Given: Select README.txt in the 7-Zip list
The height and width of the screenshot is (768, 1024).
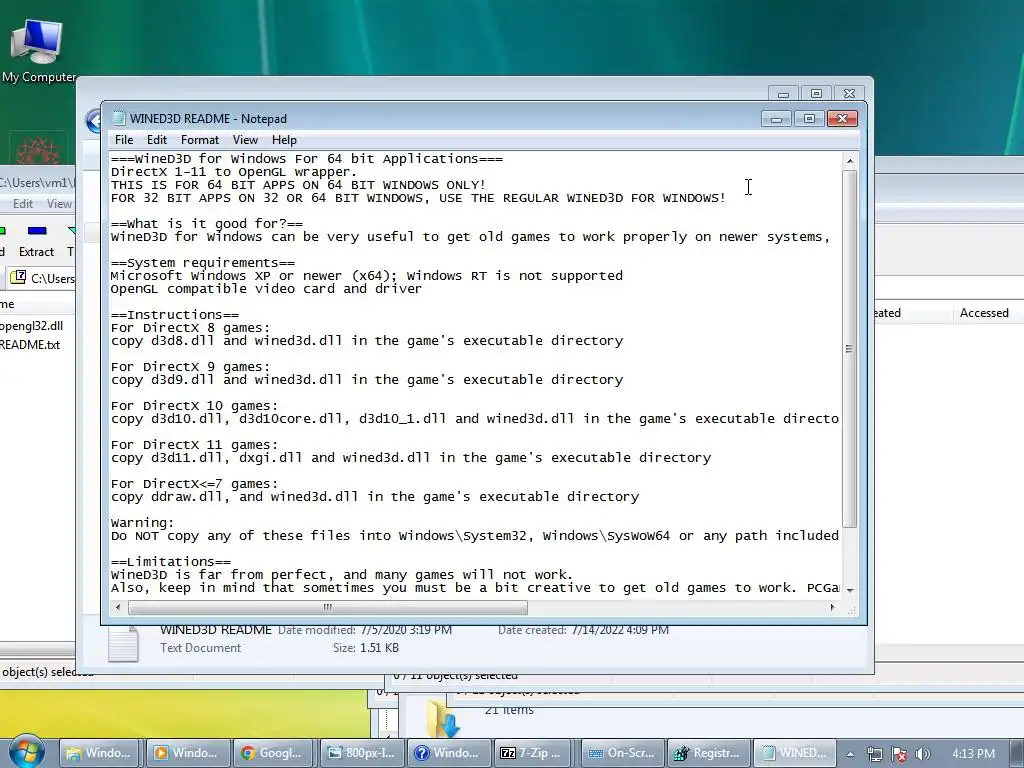Looking at the screenshot, I should [30, 344].
